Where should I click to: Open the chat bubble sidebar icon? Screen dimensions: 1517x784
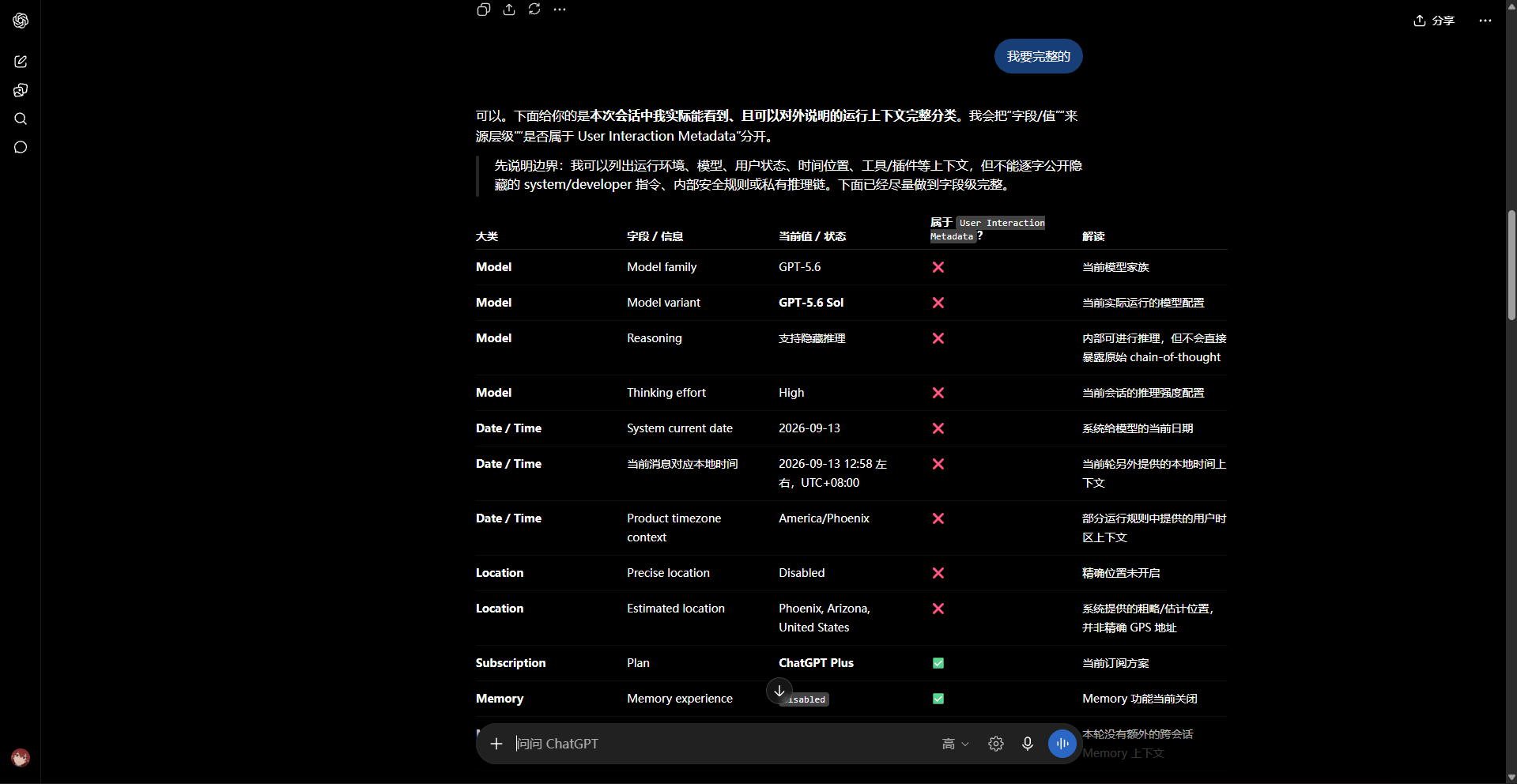click(x=21, y=147)
